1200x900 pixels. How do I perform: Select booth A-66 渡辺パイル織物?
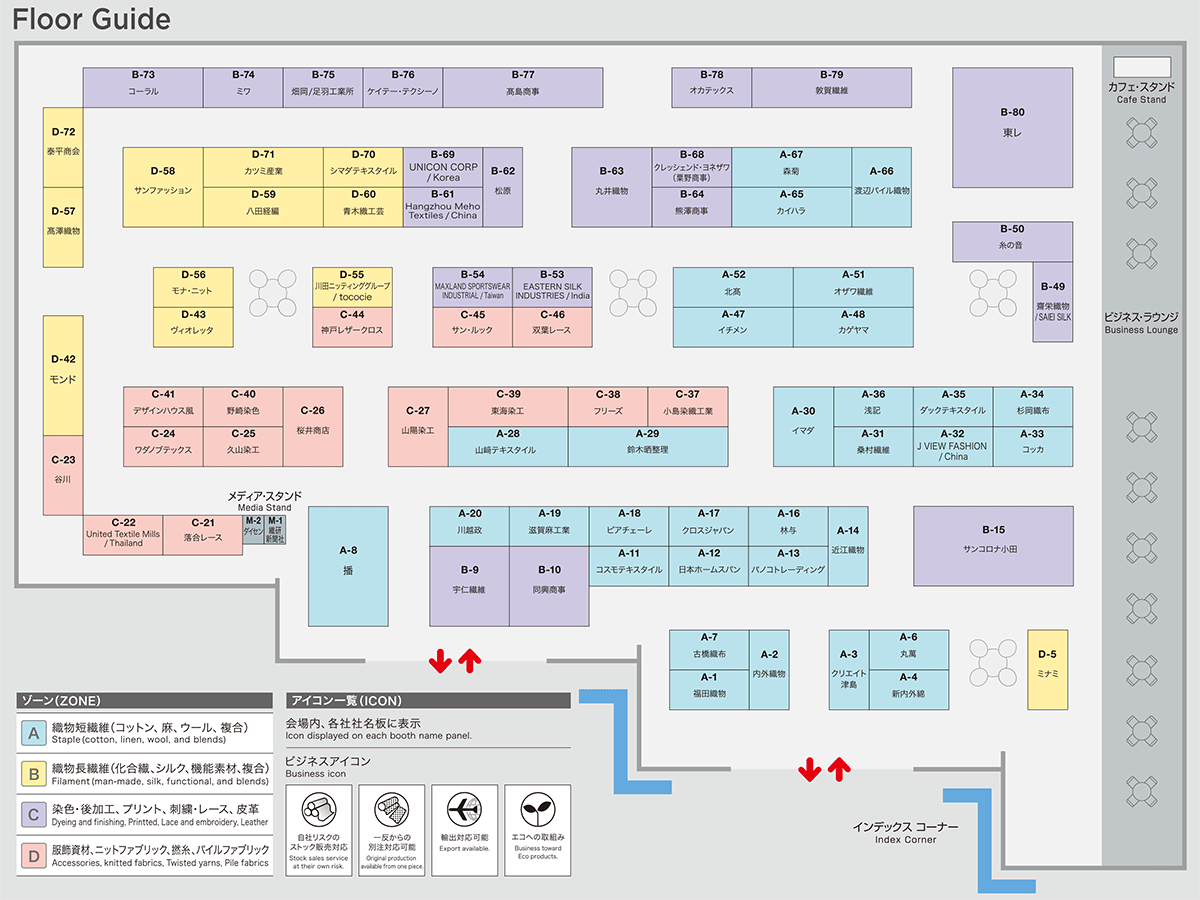882,187
